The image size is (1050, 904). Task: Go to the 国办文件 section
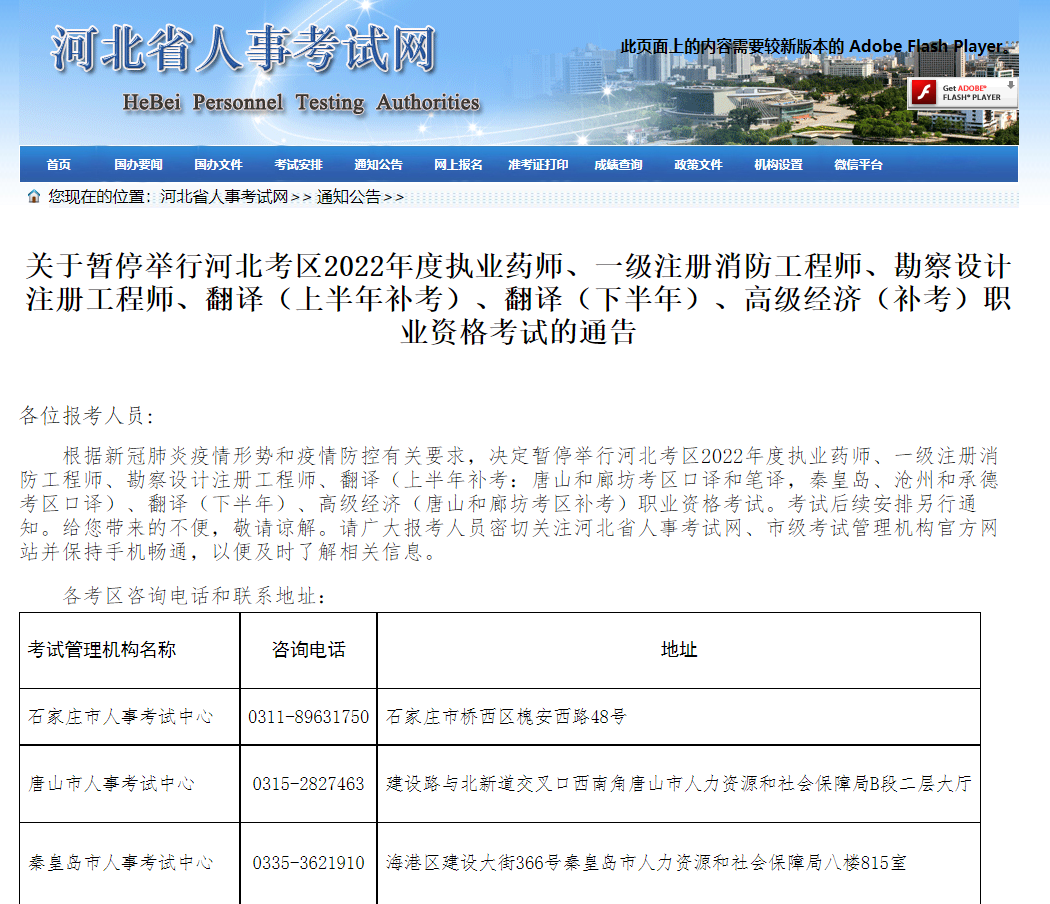click(218, 165)
